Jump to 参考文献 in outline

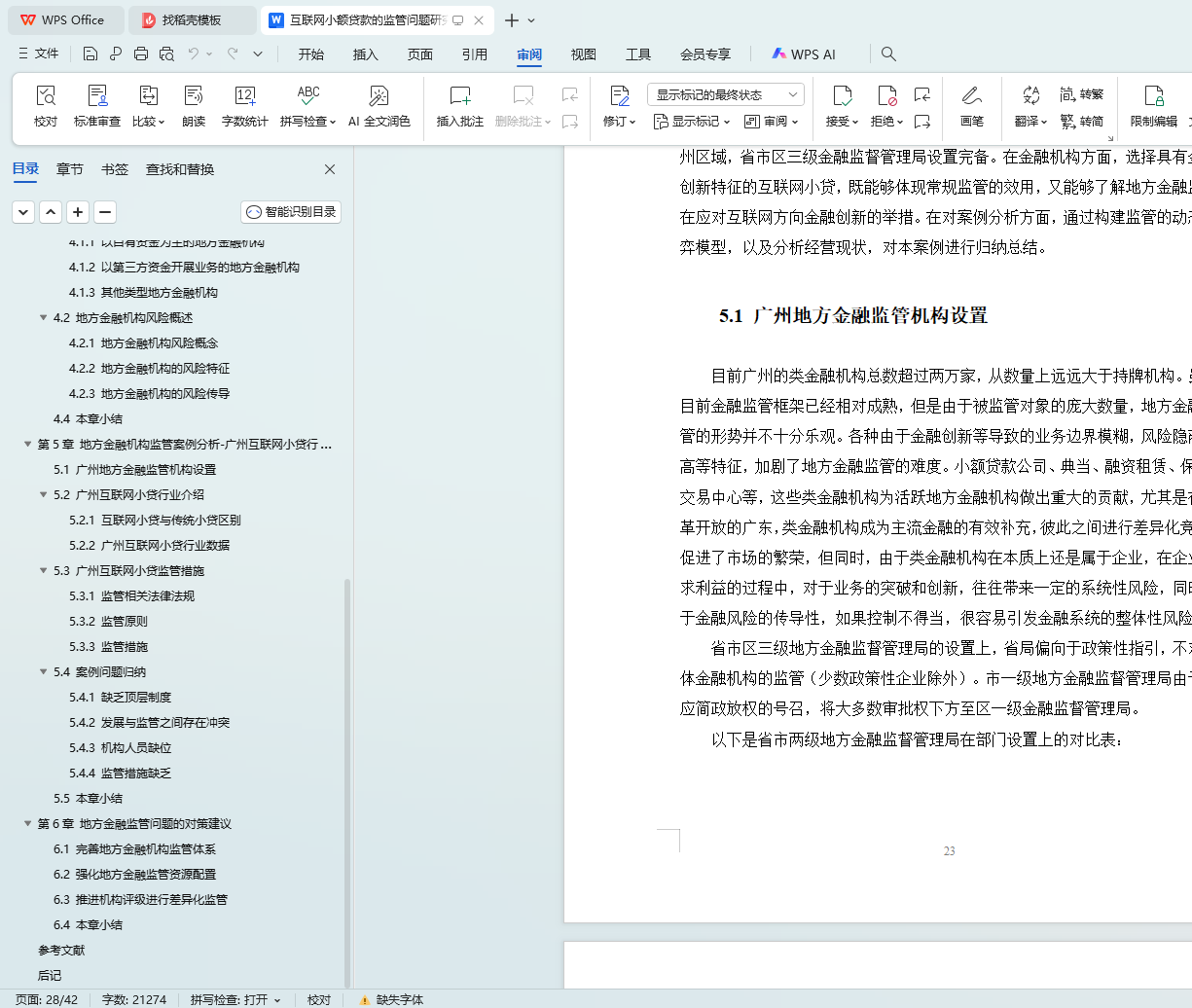click(x=61, y=951)
